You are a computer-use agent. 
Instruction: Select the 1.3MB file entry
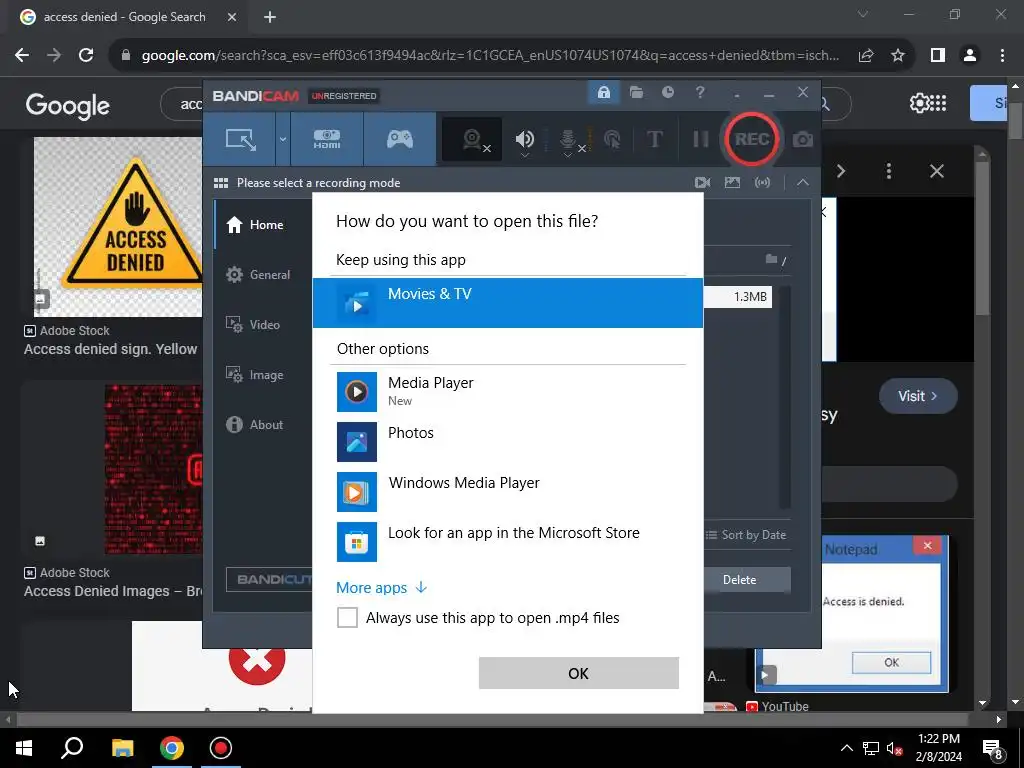click(x=738, y=296)
